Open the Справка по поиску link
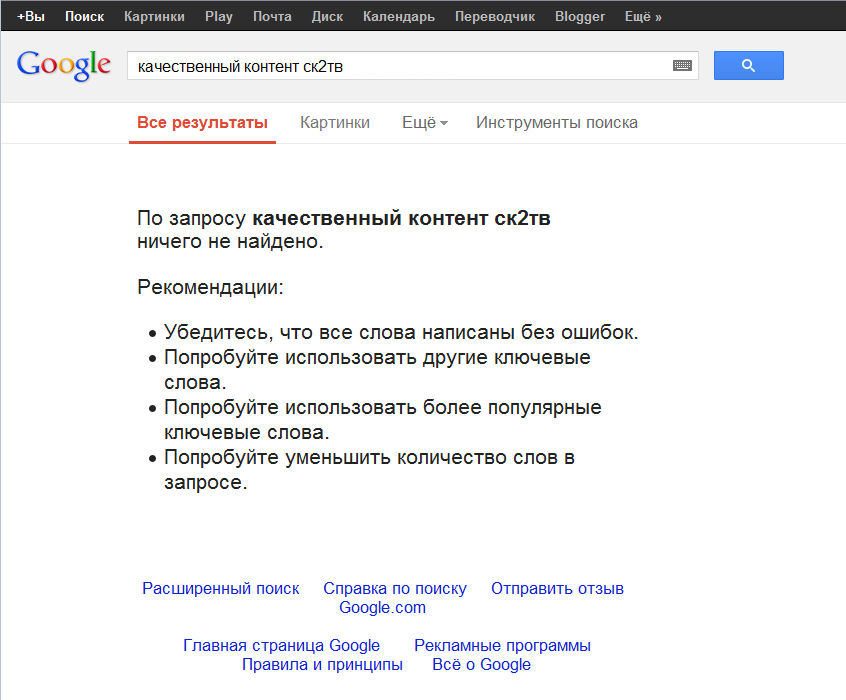The width and height of the screenshot is (846, 700). [395, 588]
